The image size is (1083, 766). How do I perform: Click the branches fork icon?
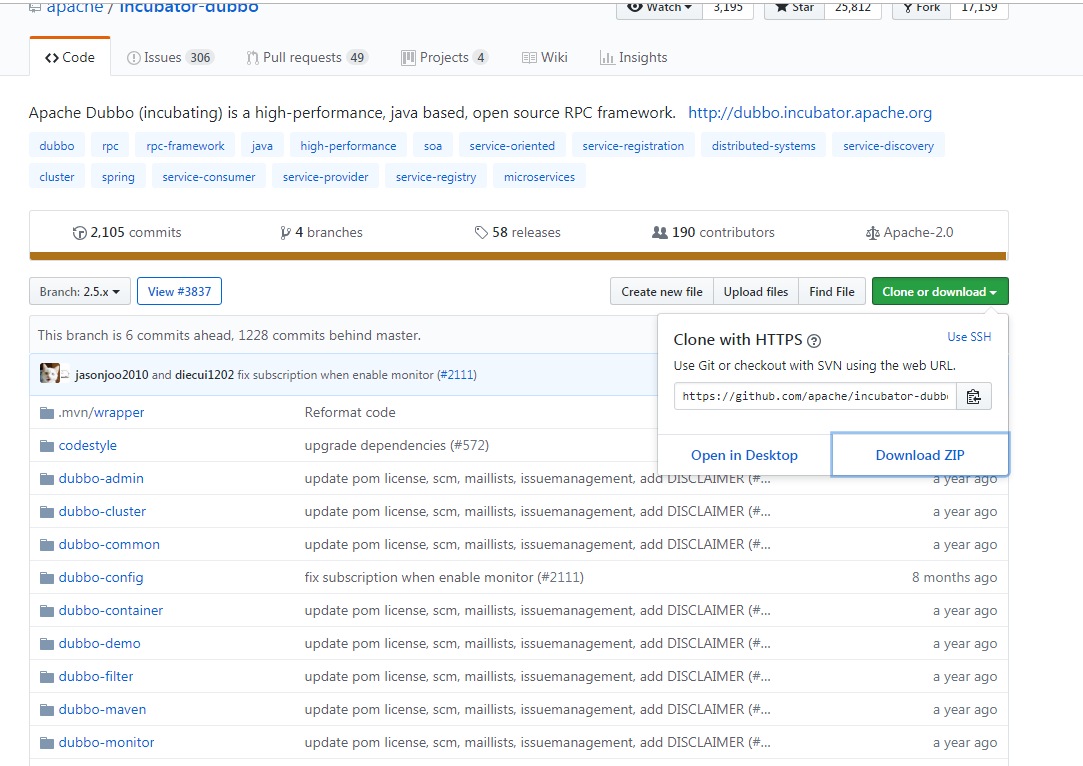[285, 233]
